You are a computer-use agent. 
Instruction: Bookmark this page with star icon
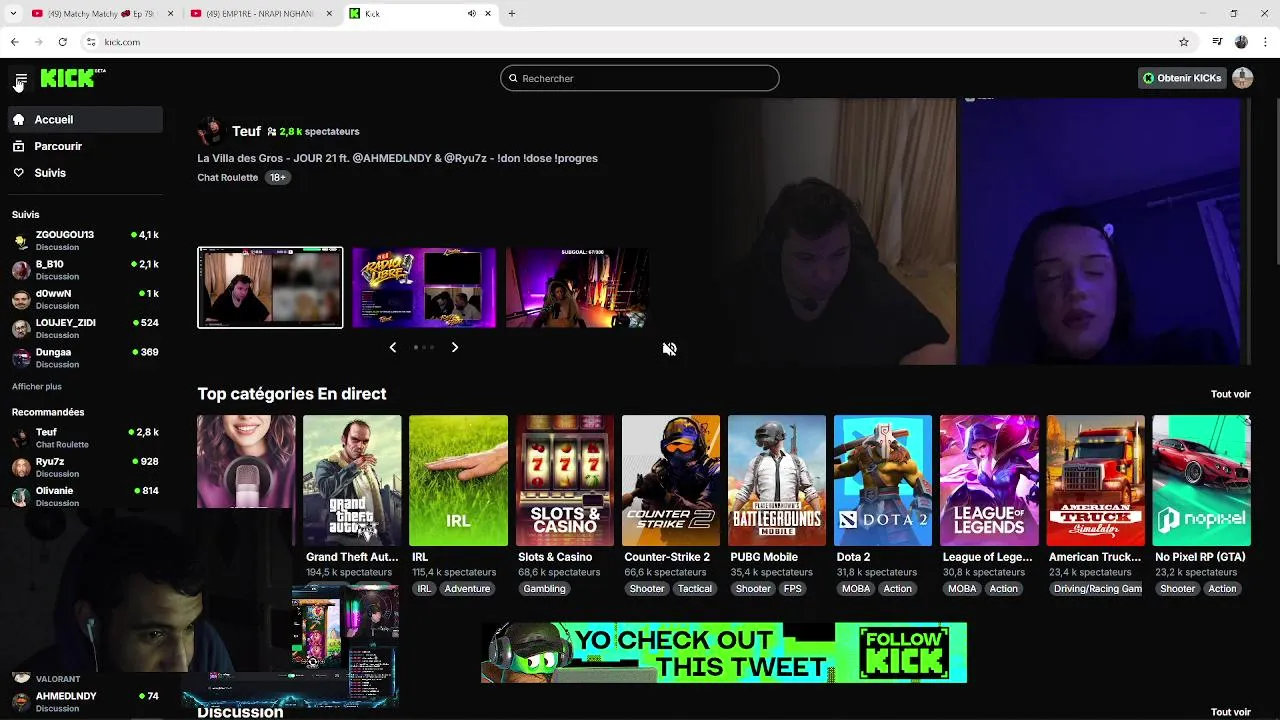pyautogui.click(x=1184, y=42)
